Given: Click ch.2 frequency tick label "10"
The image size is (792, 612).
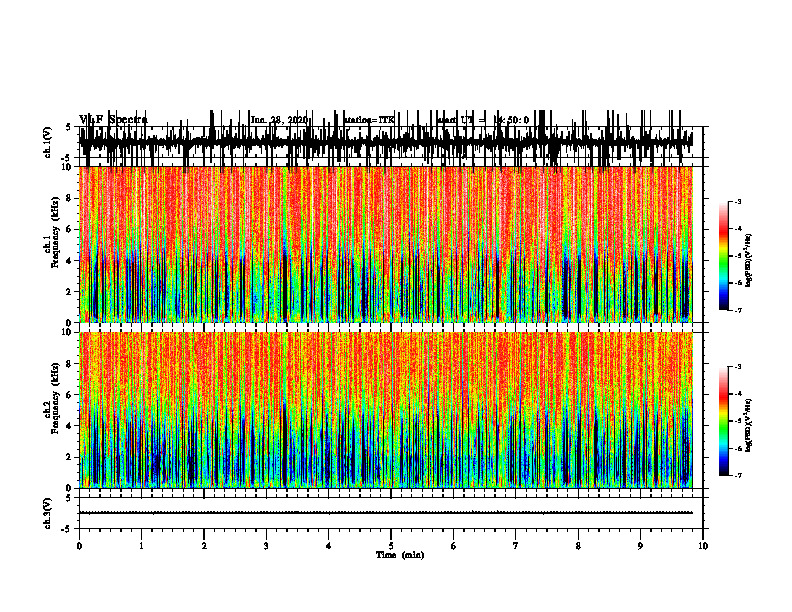Looking at the screenshot, I should [67, 332].
